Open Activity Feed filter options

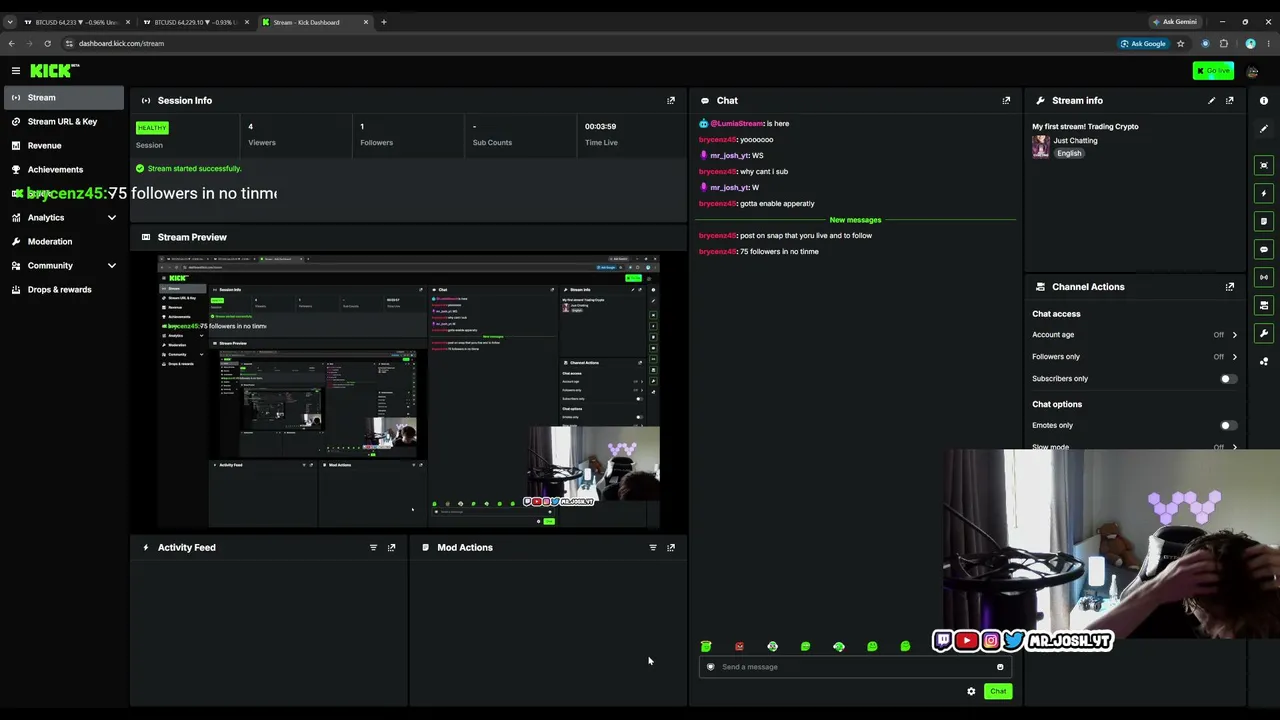(373, 547)
